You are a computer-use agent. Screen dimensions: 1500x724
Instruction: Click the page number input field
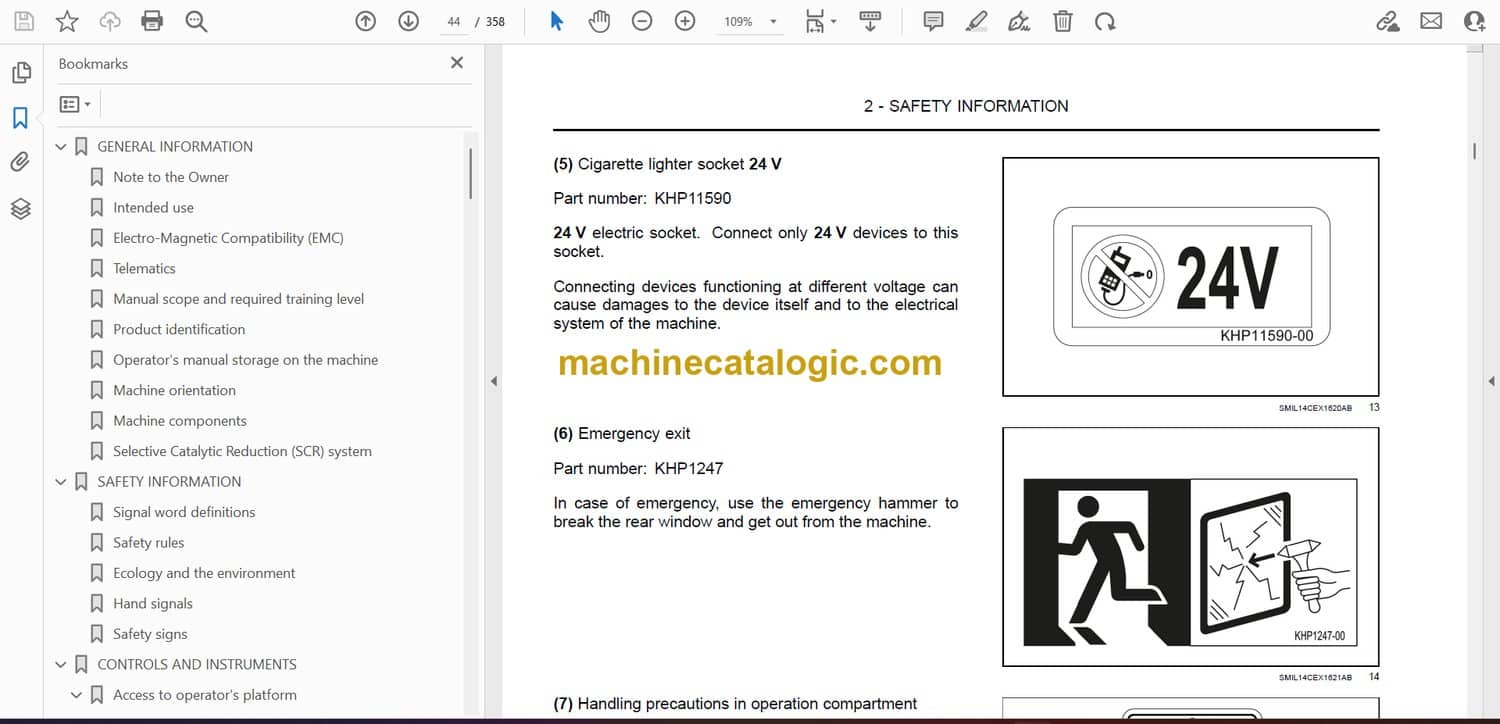click(454, 21)
